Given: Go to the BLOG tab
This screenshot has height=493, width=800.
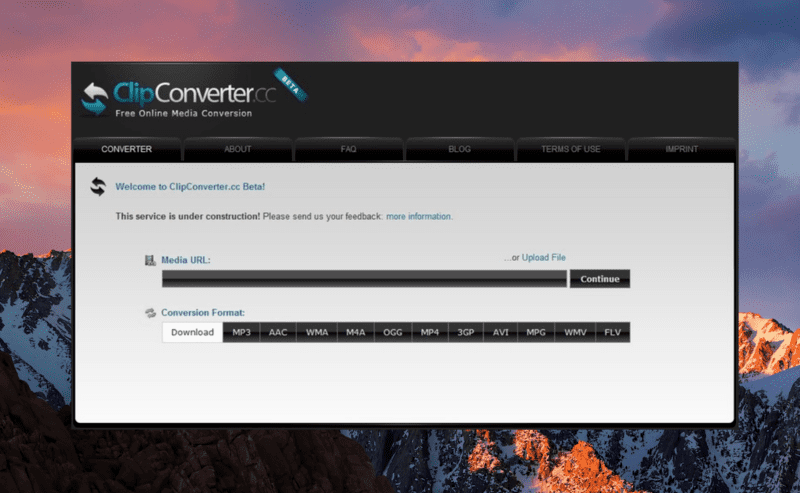Looking at the screenshot, I should 460,149.
